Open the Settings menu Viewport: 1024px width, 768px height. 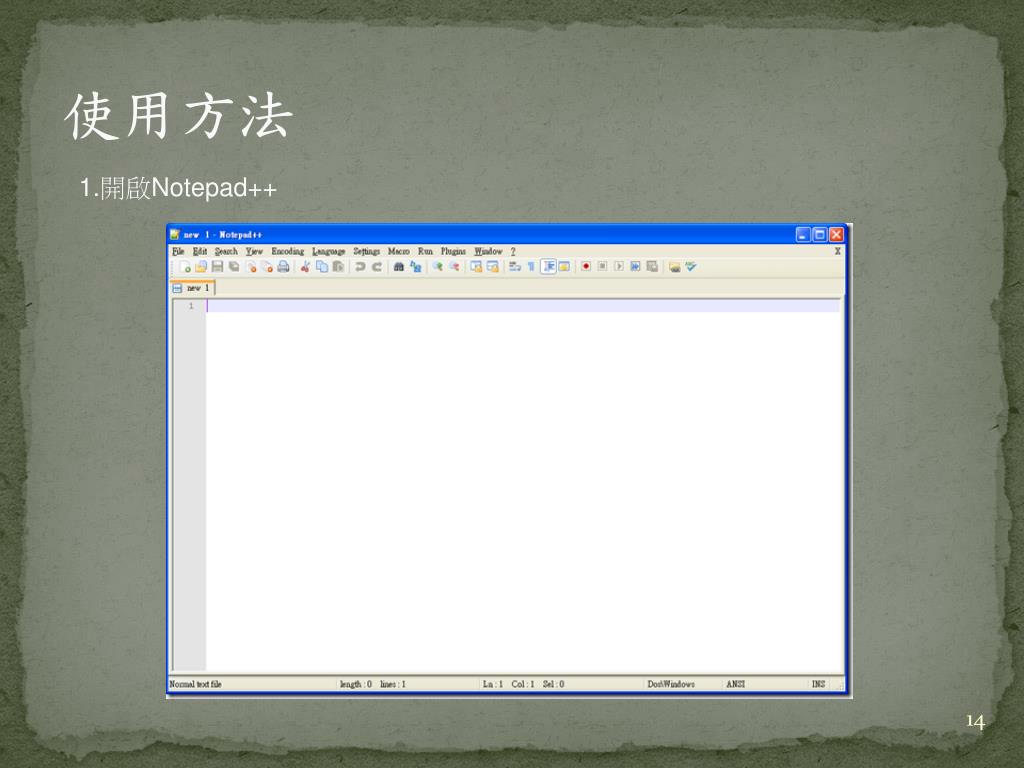366,251
